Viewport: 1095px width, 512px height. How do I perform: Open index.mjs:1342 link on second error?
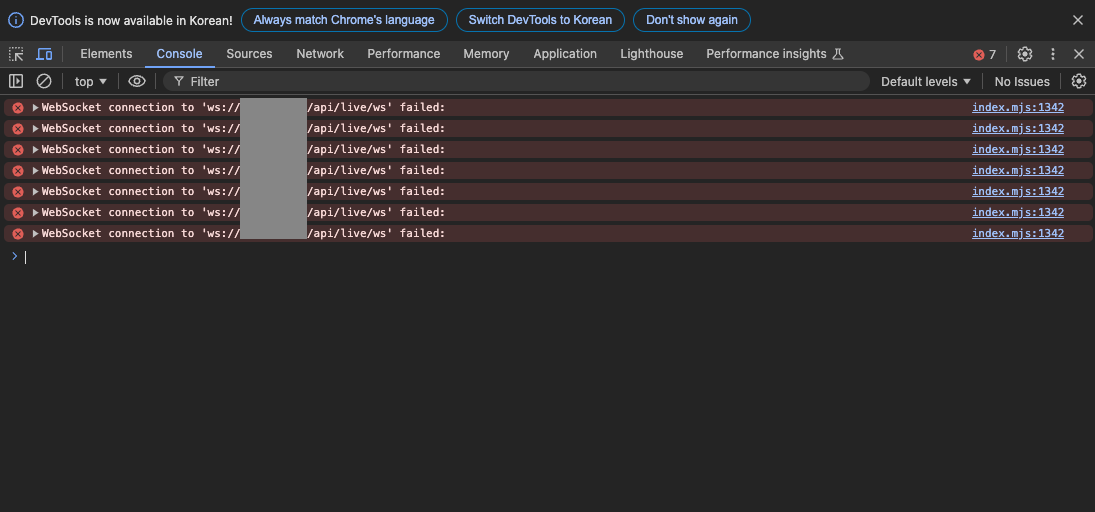1017,129
